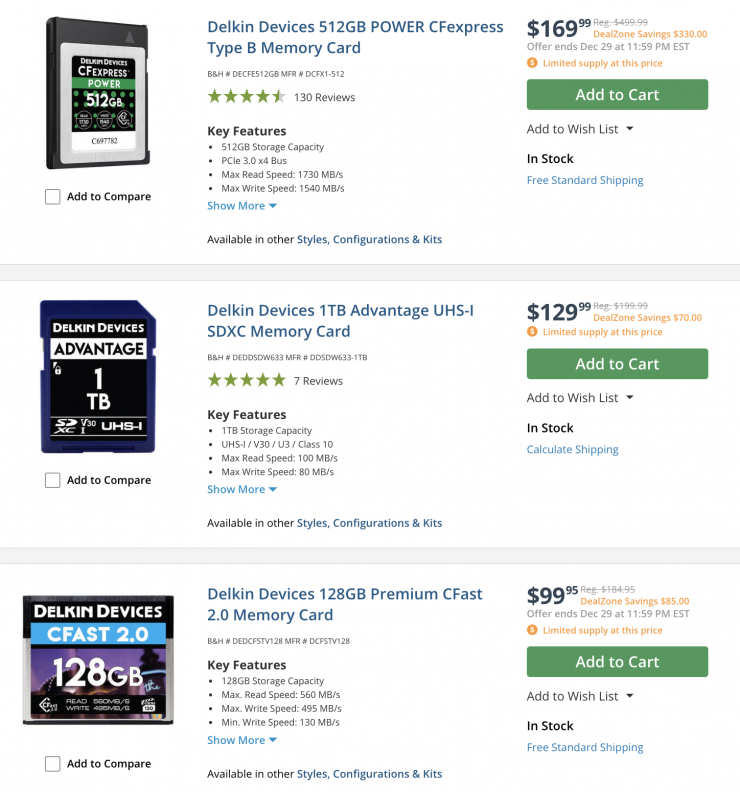
Task: Add the 512GB CFexpress card to cart
Action: (617, 94)
